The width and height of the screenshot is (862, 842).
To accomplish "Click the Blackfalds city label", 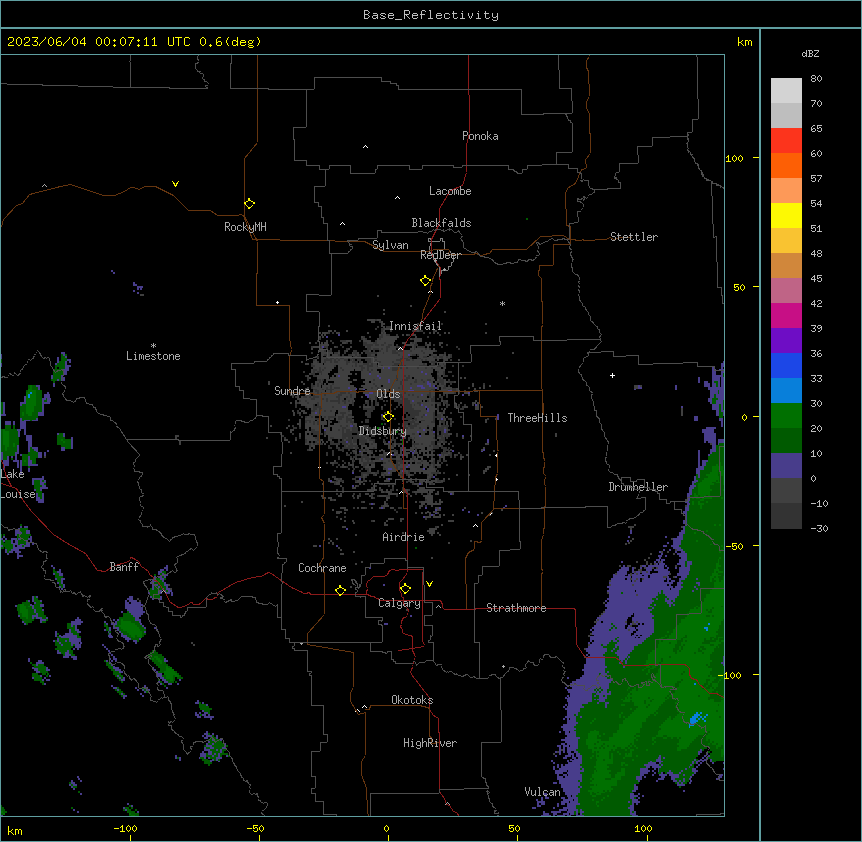I will coord(441,223).
